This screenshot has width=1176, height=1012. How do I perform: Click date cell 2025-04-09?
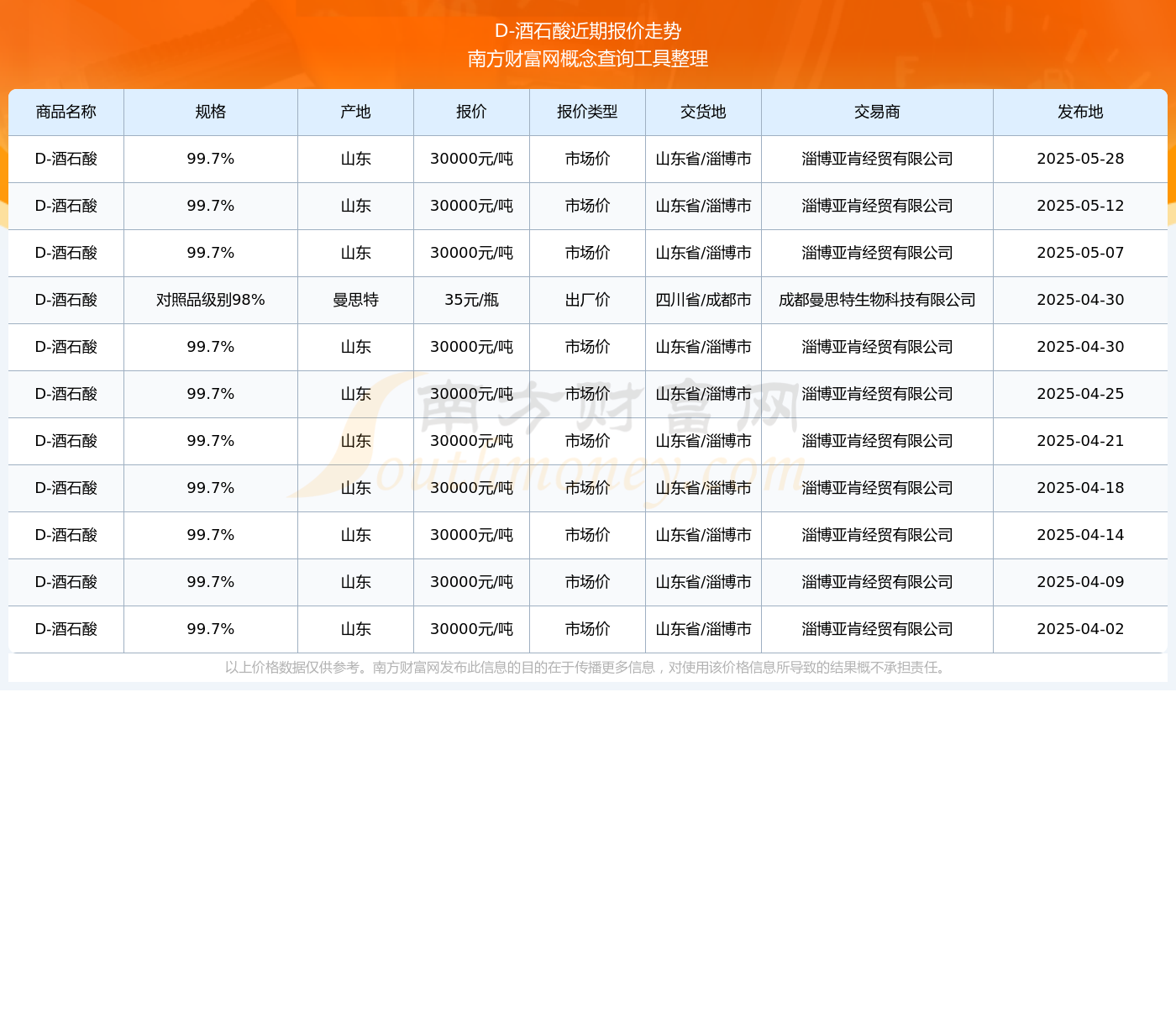1081,582
